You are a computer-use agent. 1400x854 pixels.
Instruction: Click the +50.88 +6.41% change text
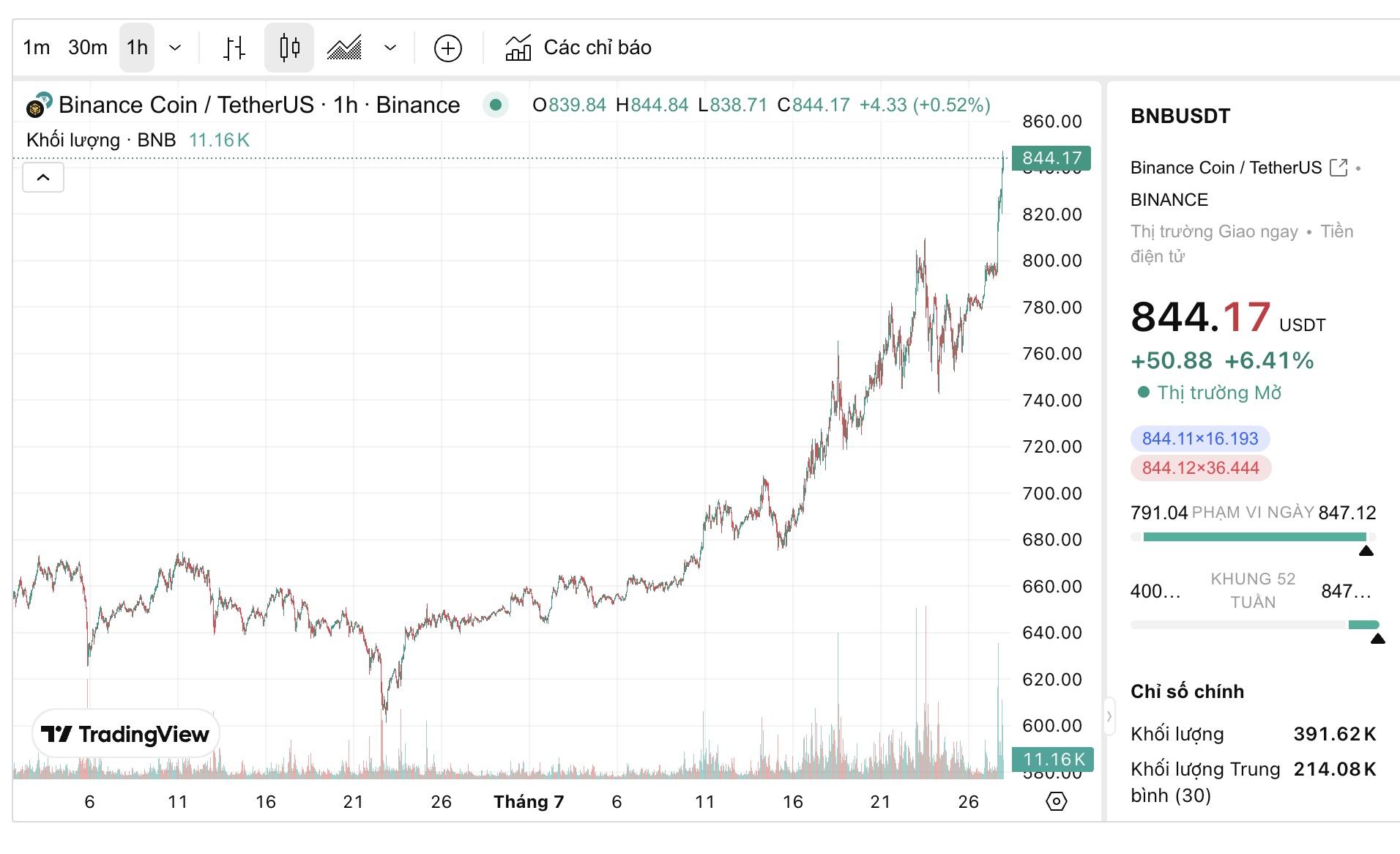(x=1222, y=360)
